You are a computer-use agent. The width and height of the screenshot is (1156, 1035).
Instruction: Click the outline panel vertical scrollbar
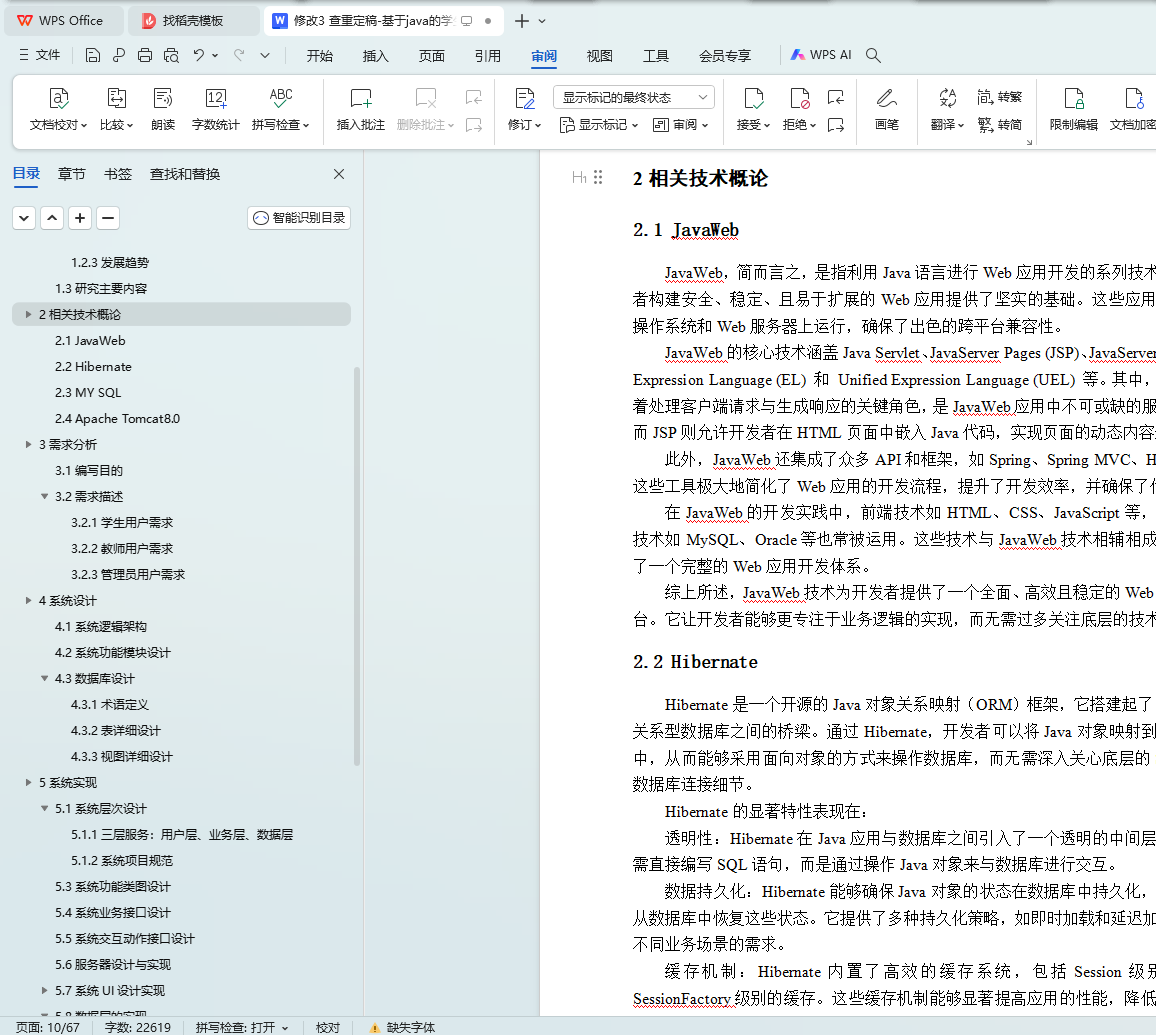tap(357, 566)
